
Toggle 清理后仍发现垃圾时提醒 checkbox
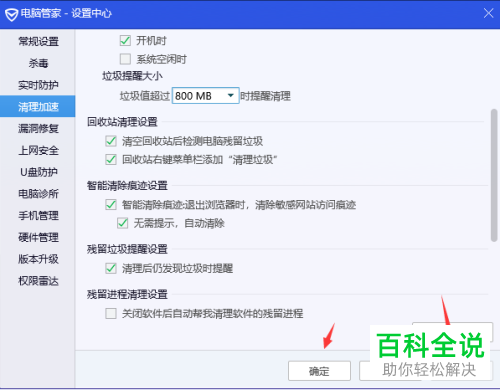tap(111, 268)
